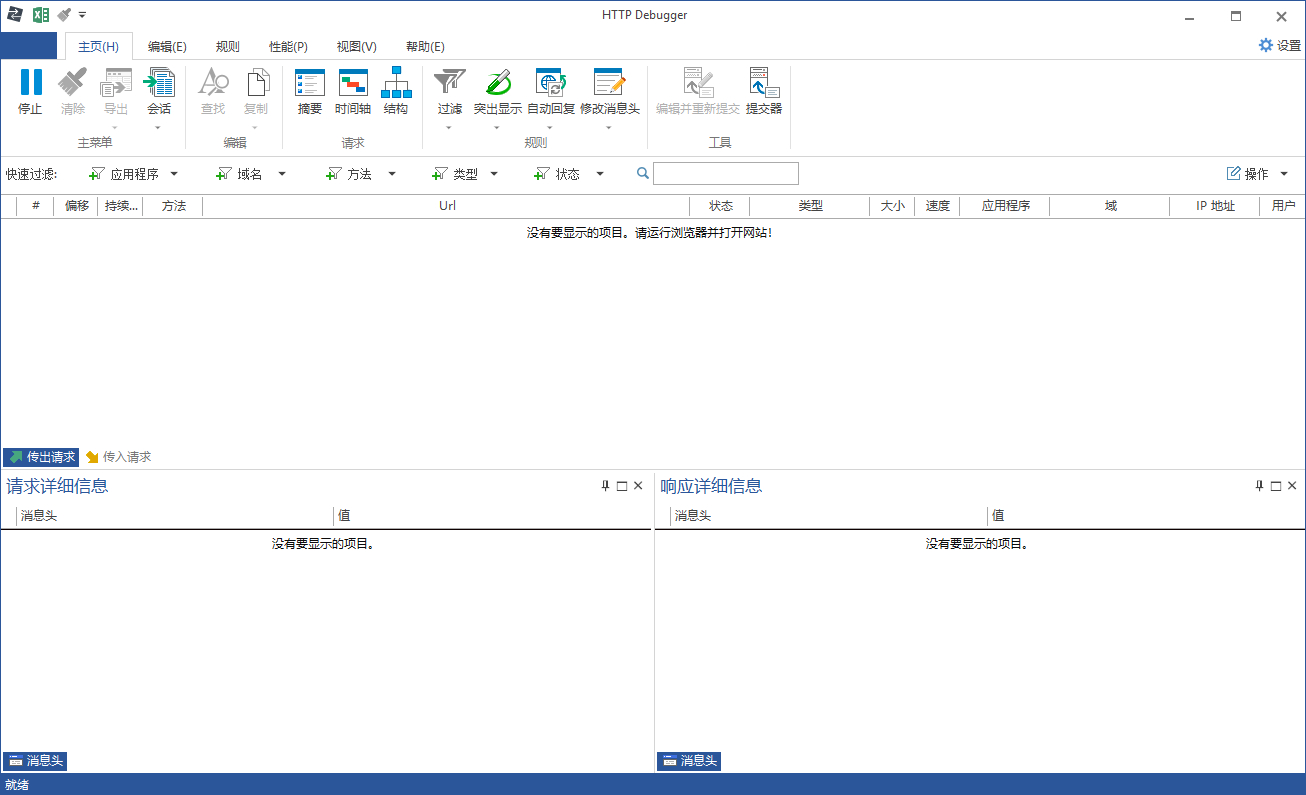Click the app logo icon in title bar
This screenshot has width=1306, height=795.
(15, 15)
